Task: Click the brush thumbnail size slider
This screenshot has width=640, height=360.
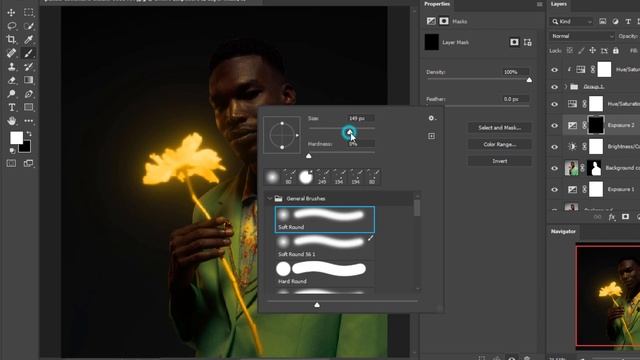Action: pos(317,304)
